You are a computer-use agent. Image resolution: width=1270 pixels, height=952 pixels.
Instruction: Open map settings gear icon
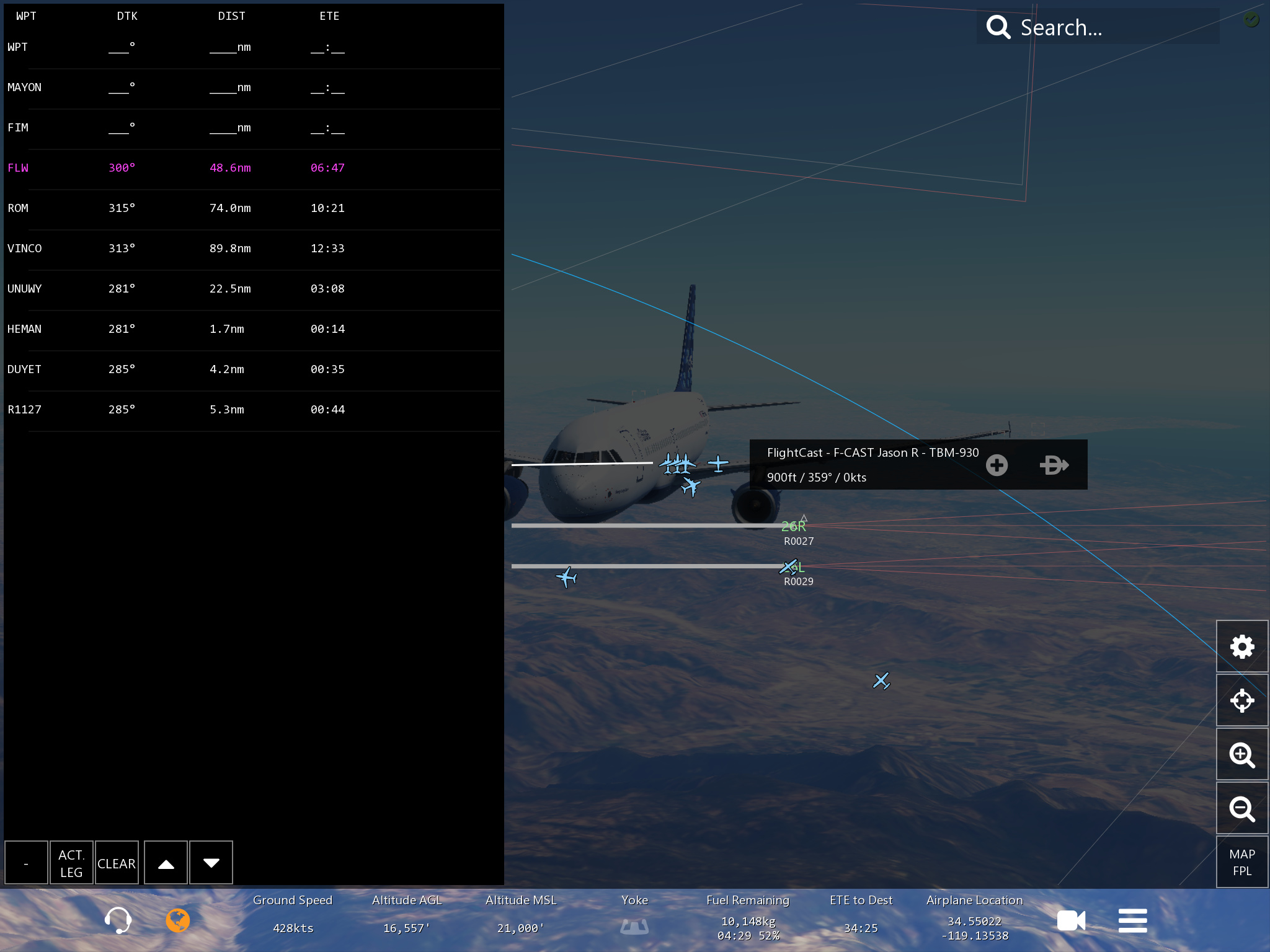pyautogui.click(x=1241, y=647)
